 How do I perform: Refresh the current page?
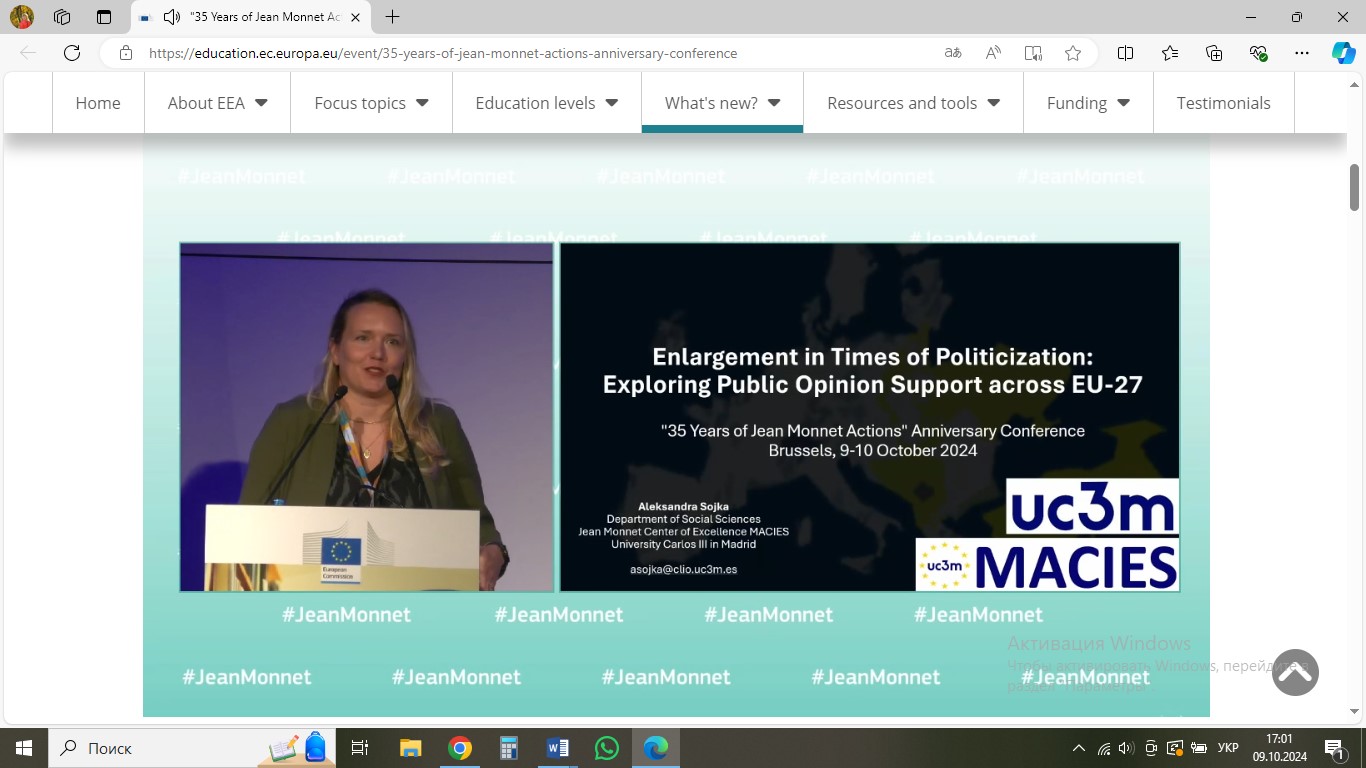(x=72, y=53)
